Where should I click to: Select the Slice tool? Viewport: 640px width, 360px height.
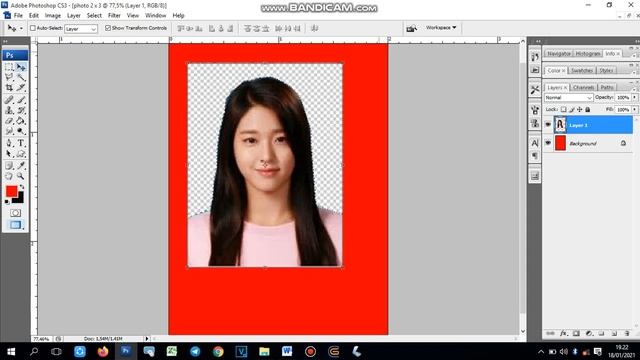(x=21, y=87)
